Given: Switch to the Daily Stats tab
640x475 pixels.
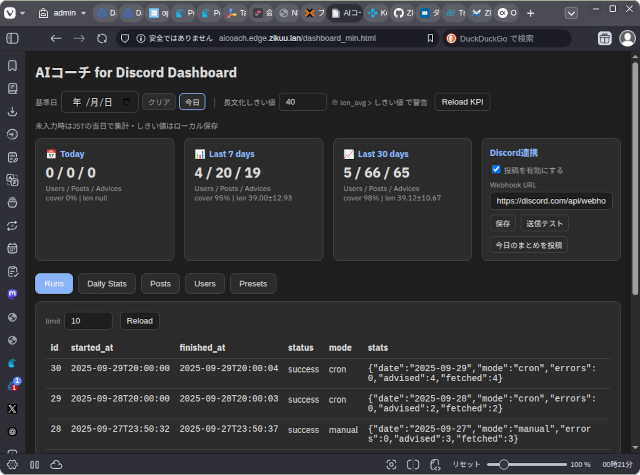Looking at the screenshot, I should pos(107,284).
